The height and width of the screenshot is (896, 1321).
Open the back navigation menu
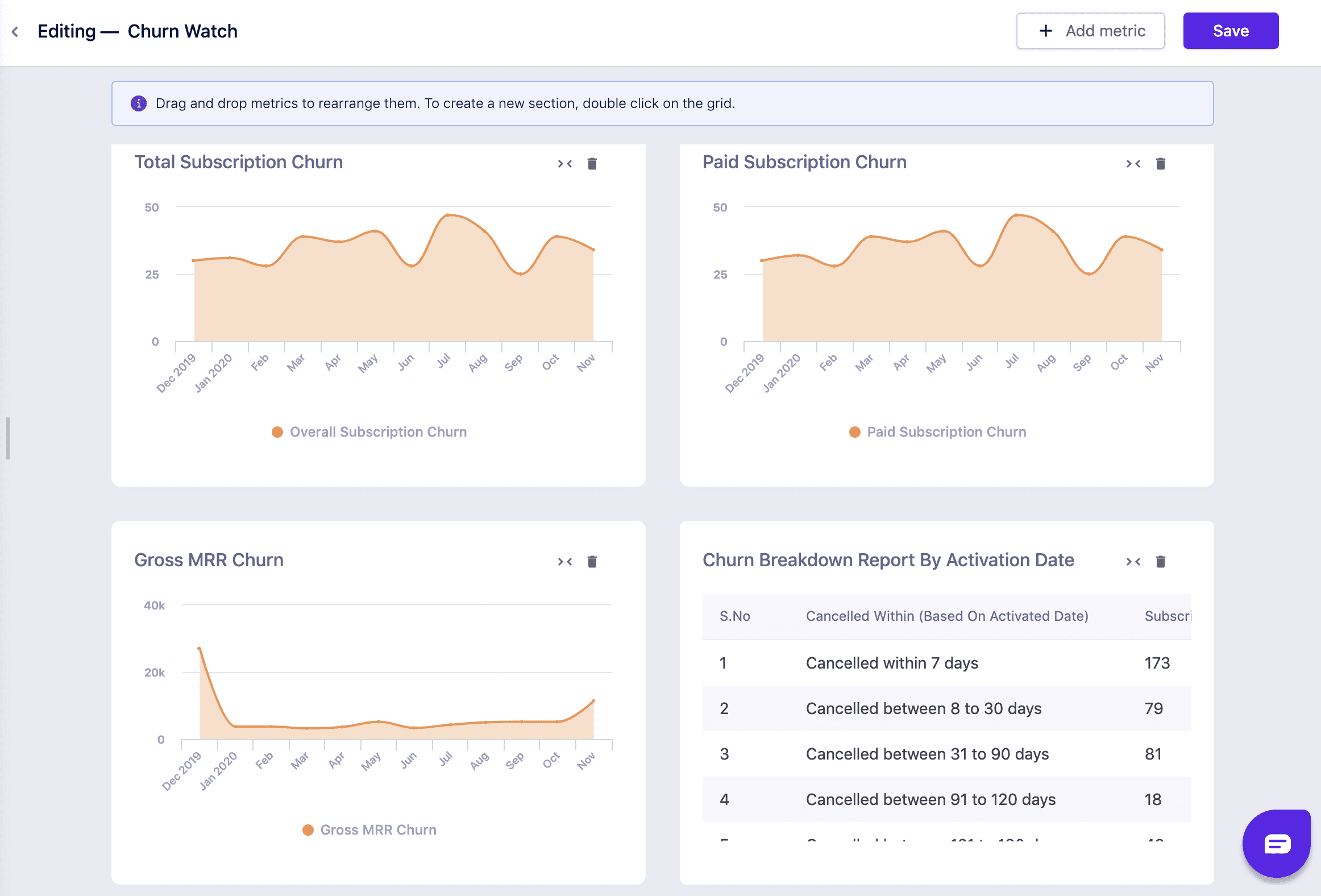[x=15, y=31]
